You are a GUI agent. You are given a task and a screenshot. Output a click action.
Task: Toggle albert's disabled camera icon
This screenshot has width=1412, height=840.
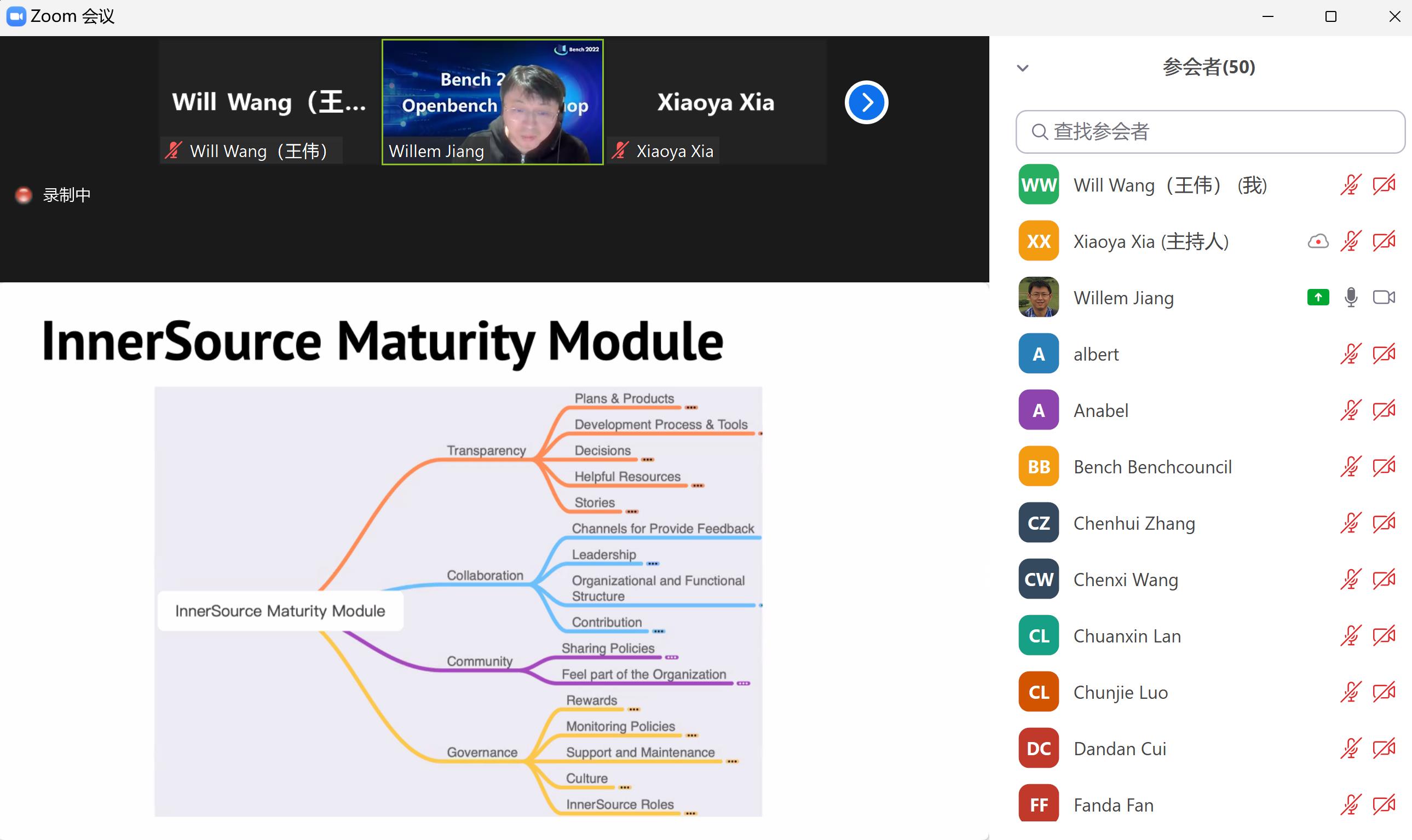(1384, 355)
